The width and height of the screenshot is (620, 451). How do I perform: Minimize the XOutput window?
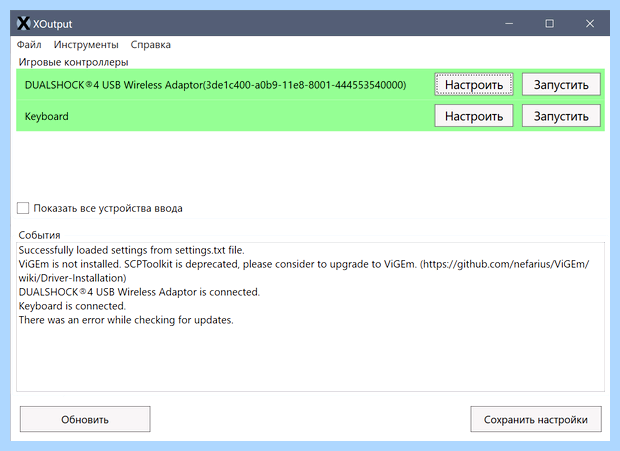pyautogui.click(x=509, y=24)
